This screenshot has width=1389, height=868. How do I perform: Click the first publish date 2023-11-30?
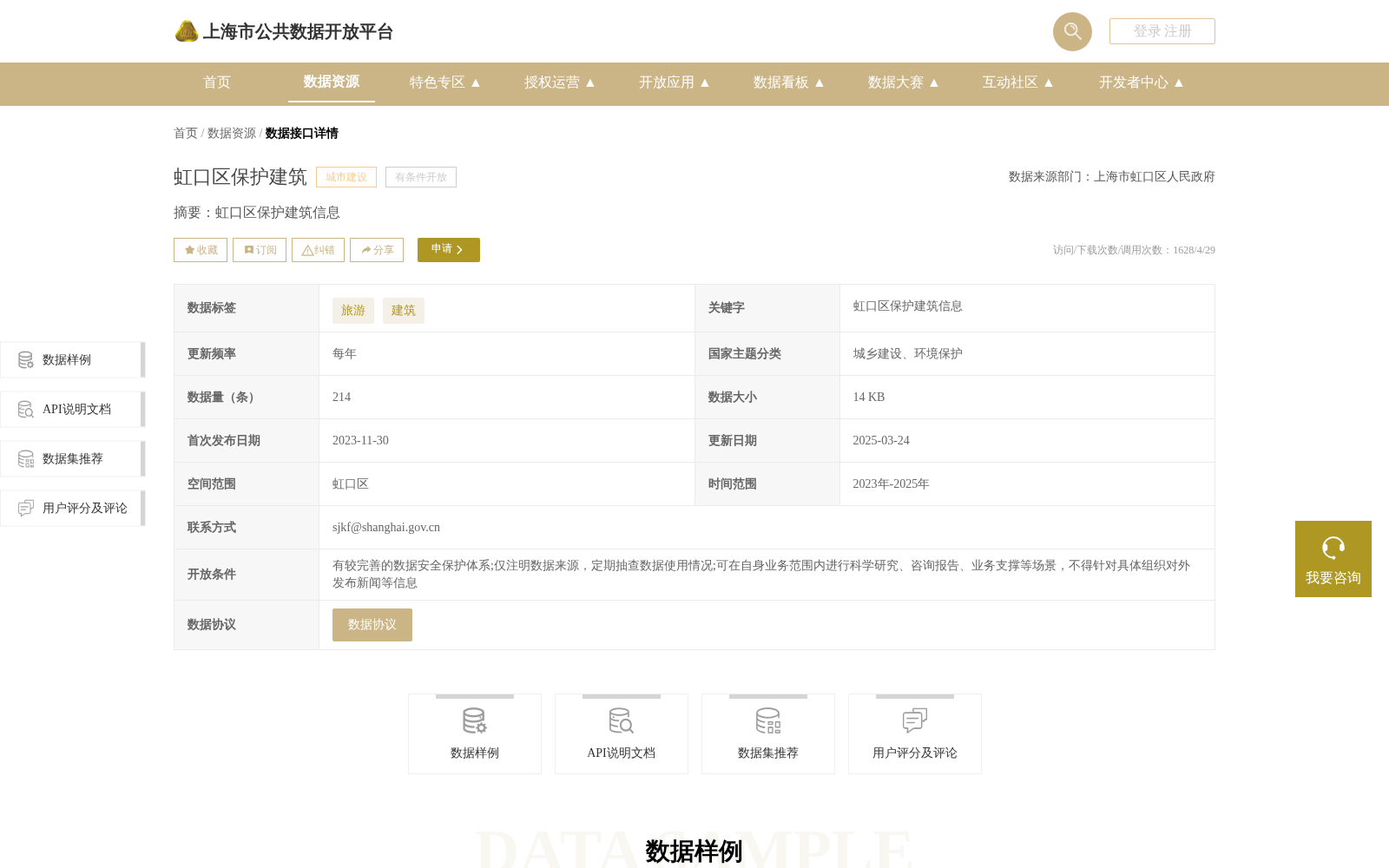click(x=360, y=441)
